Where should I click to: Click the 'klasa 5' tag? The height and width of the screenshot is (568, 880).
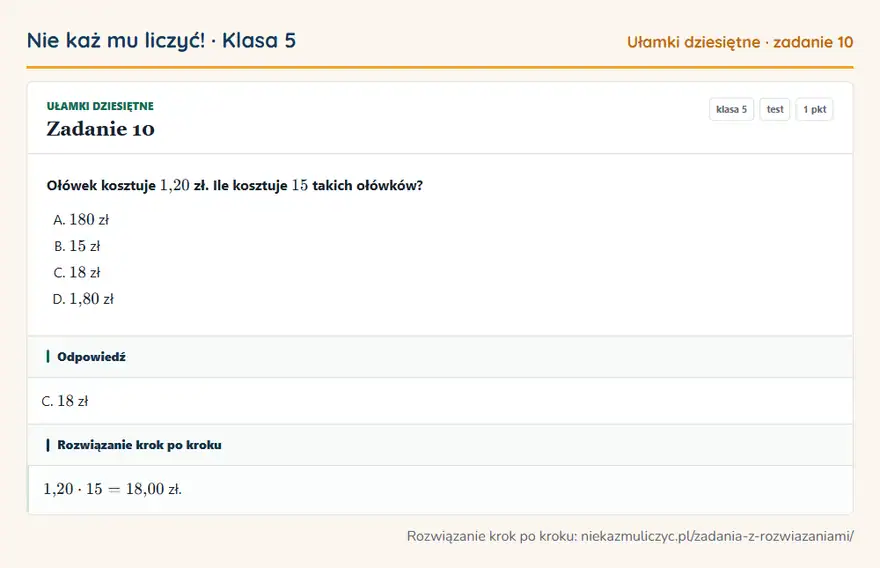(x=731, y=109)
